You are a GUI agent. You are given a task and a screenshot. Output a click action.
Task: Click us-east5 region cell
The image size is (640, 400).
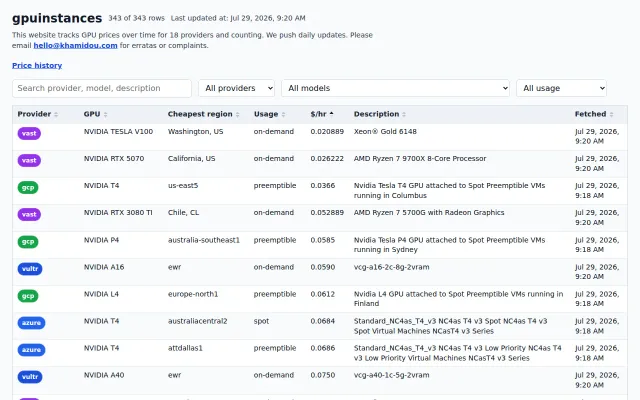click(183, 185)
